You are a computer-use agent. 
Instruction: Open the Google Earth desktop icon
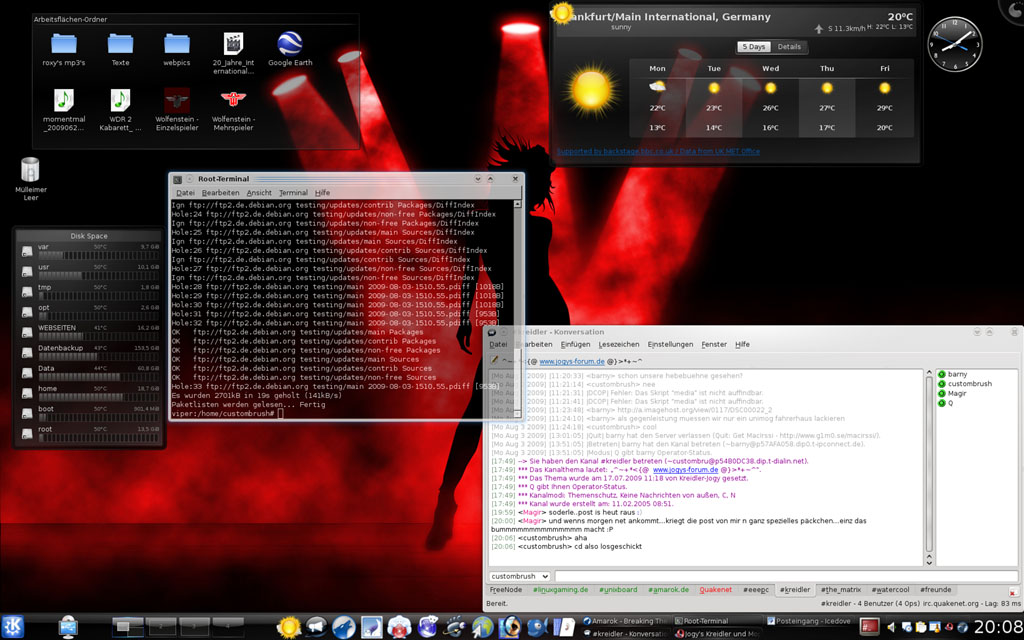[290, 44]
